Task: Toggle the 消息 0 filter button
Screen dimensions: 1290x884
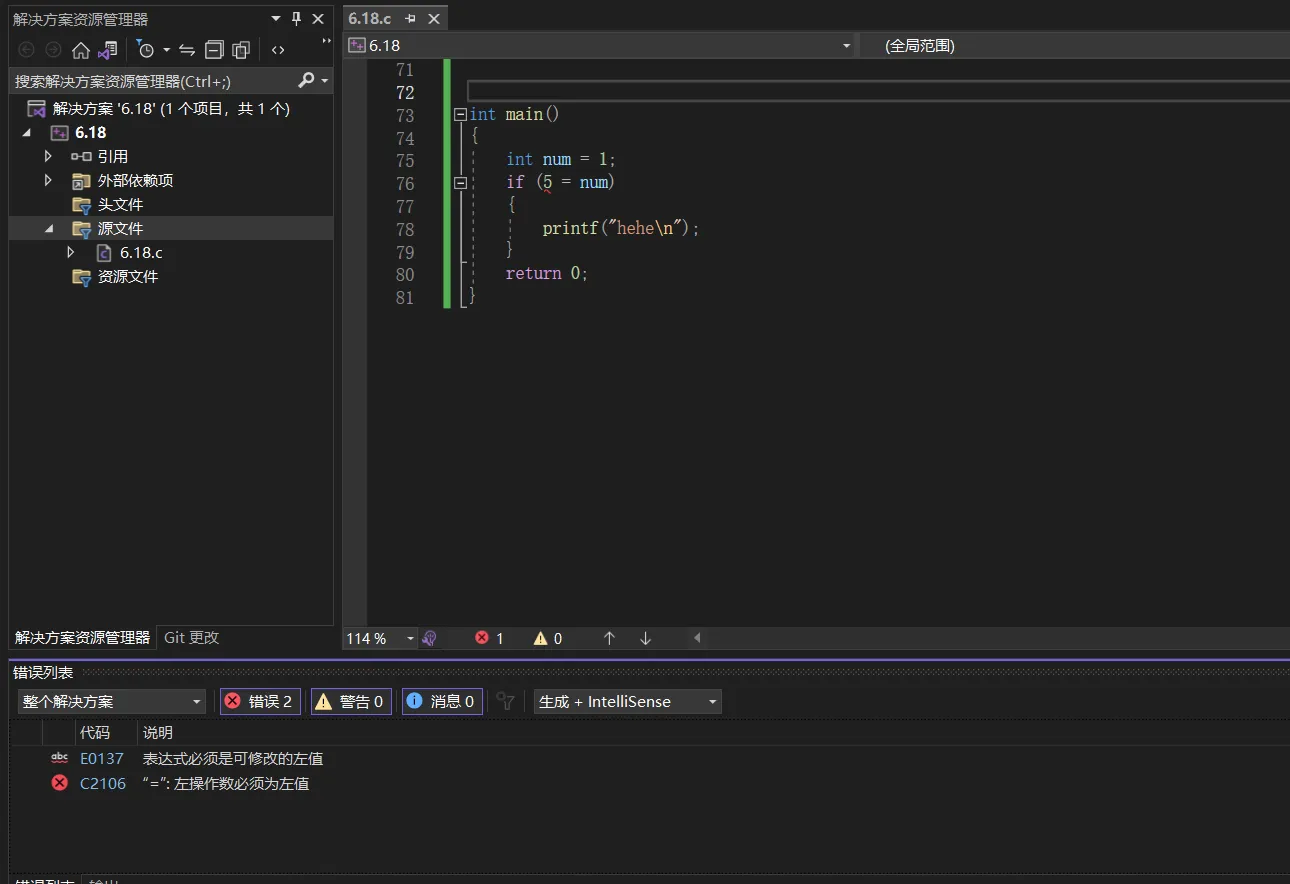Action: [442, 702]
